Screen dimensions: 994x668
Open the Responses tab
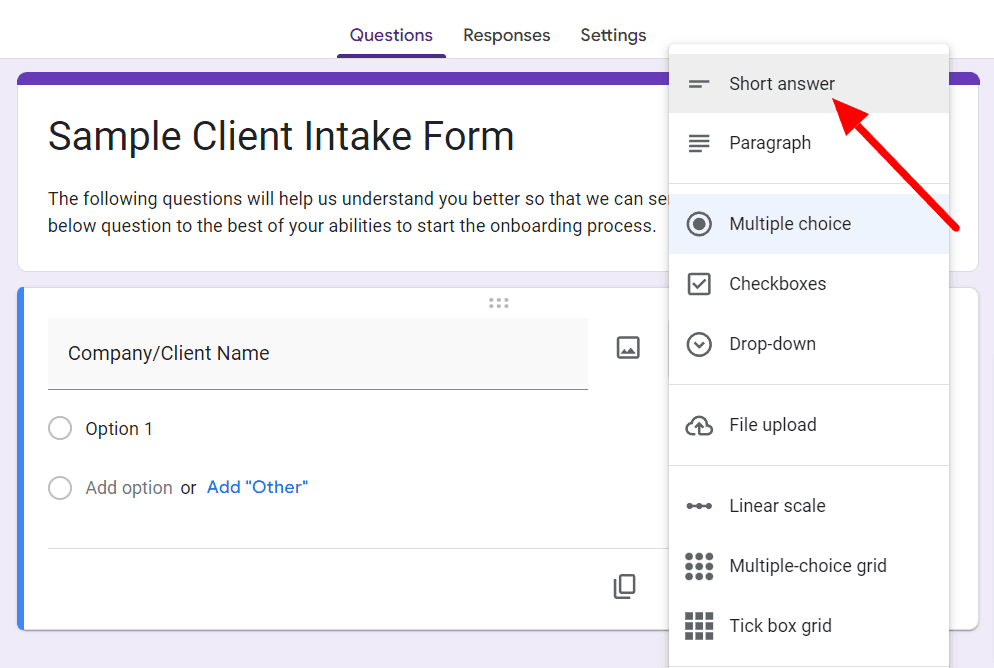pyautogui.click(x=507, y=35)
